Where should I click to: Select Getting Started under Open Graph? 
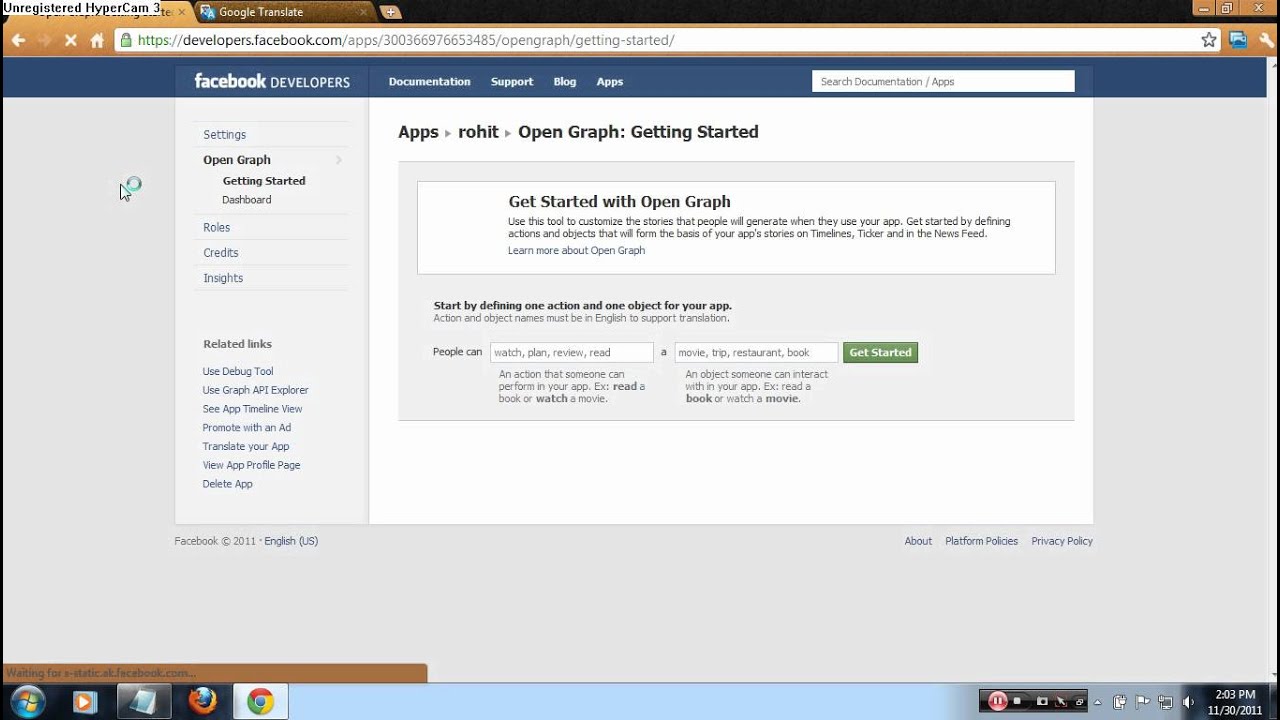click(x=264, y=181)
